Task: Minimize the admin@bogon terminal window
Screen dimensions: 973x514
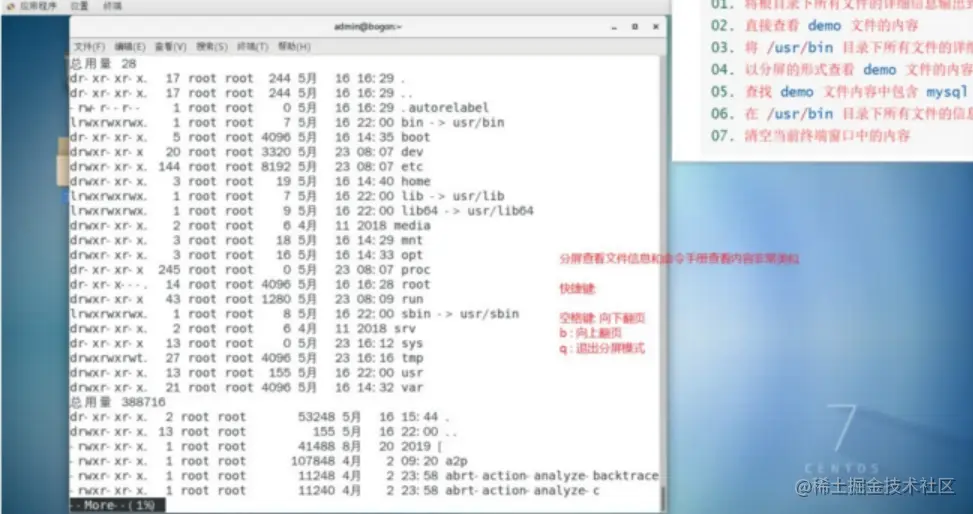Action: click(614, 27)
